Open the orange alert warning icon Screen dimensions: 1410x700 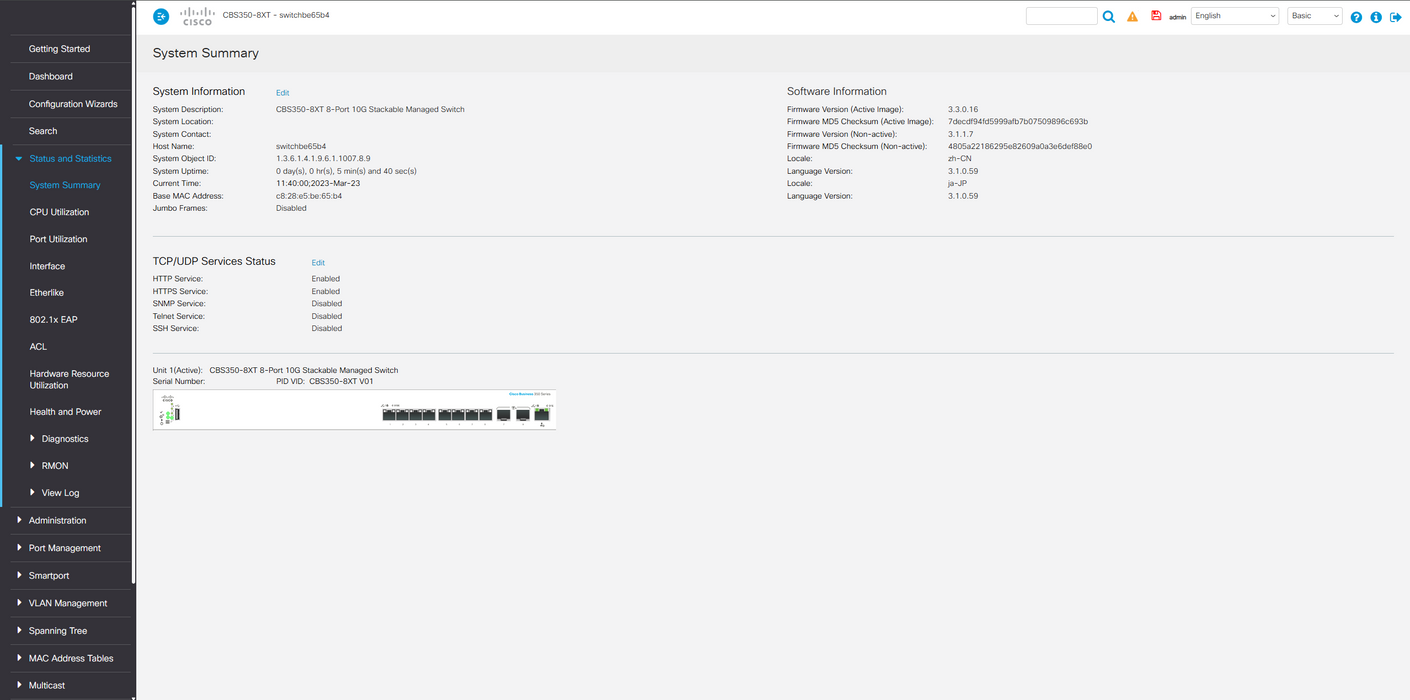click(x=1132, y=17)
